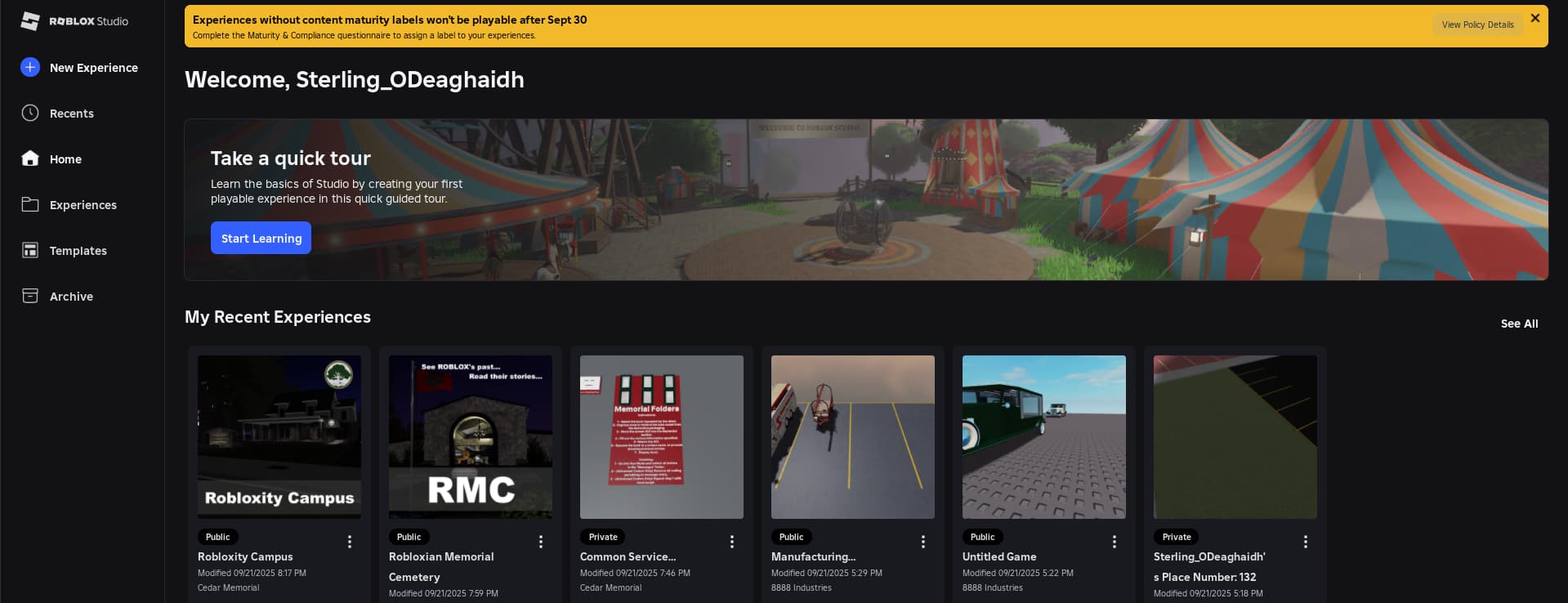The image size is (1568, 603).
Task: Click the Untitled Game title text
Action: [x=999, y=556]
